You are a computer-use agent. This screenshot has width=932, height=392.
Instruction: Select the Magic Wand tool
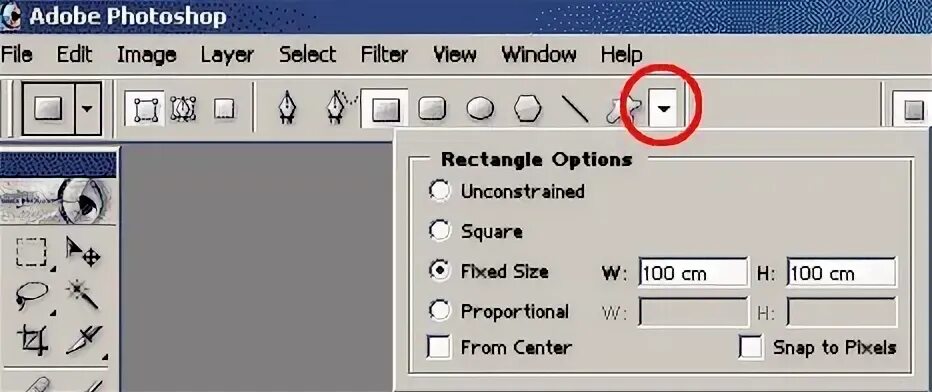[82, 293]
